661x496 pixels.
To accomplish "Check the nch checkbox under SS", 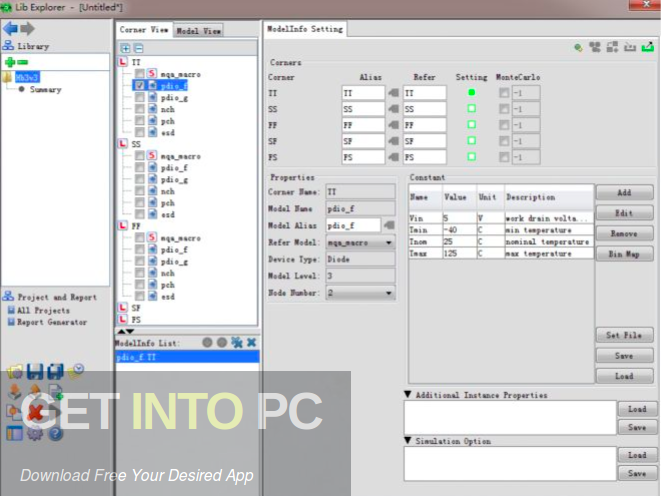I will [140, 191].
